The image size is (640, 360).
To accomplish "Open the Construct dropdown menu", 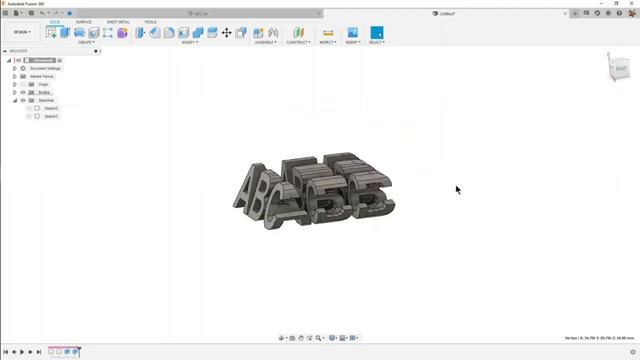I will pos(298,42).
